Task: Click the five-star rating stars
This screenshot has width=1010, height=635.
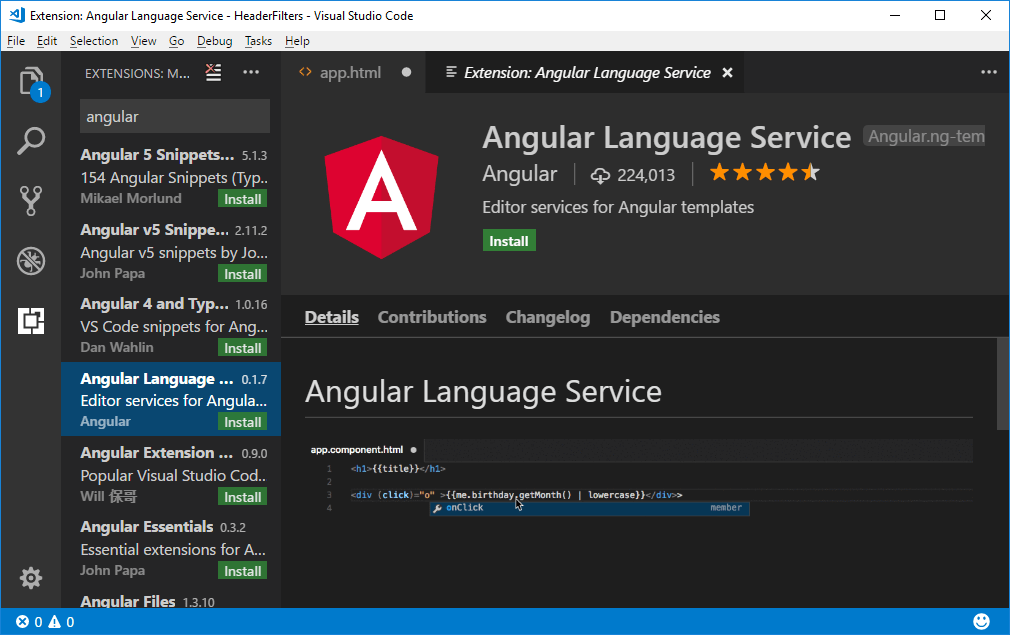Action: tap(764, 172)
